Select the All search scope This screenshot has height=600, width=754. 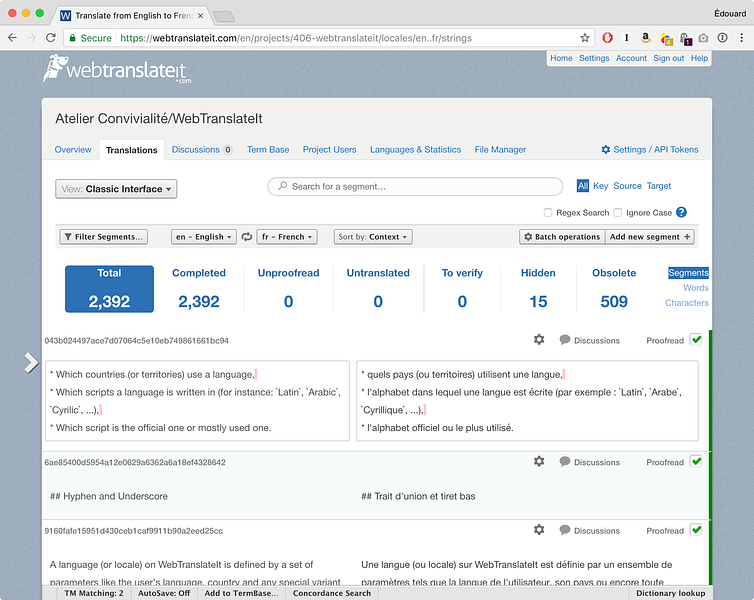coord(583,186)
